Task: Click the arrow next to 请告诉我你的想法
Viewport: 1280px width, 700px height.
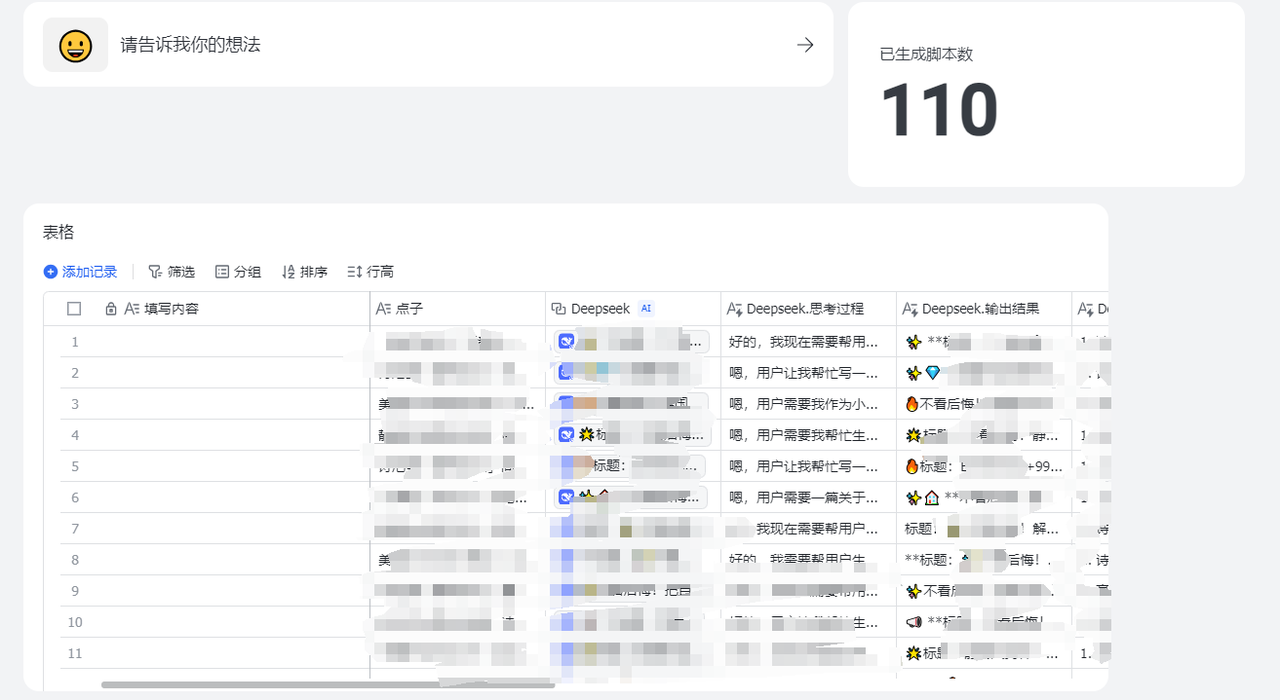Action: coord(805,45)
